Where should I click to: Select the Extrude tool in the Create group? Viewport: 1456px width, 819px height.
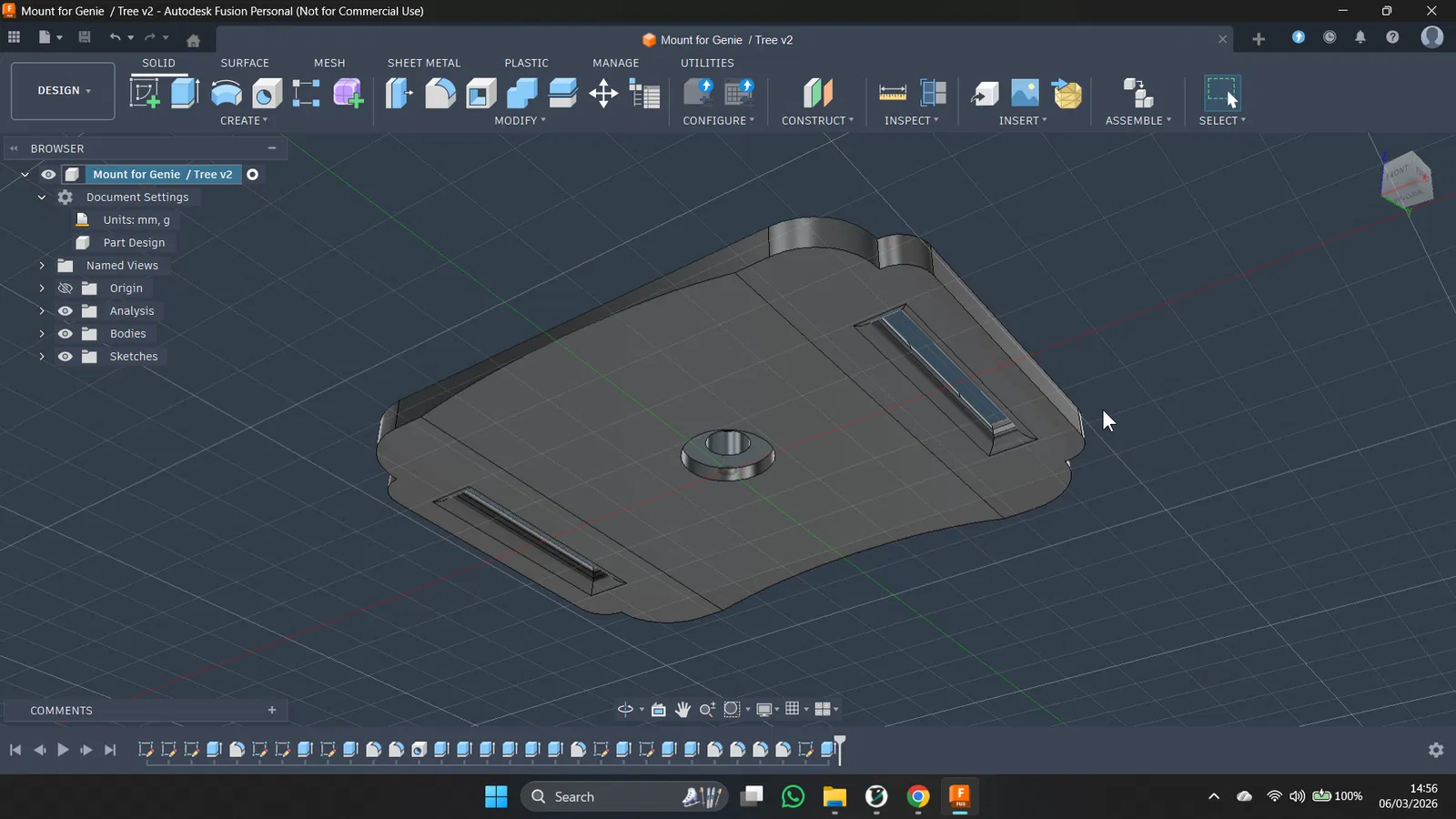tap(185, 93)
